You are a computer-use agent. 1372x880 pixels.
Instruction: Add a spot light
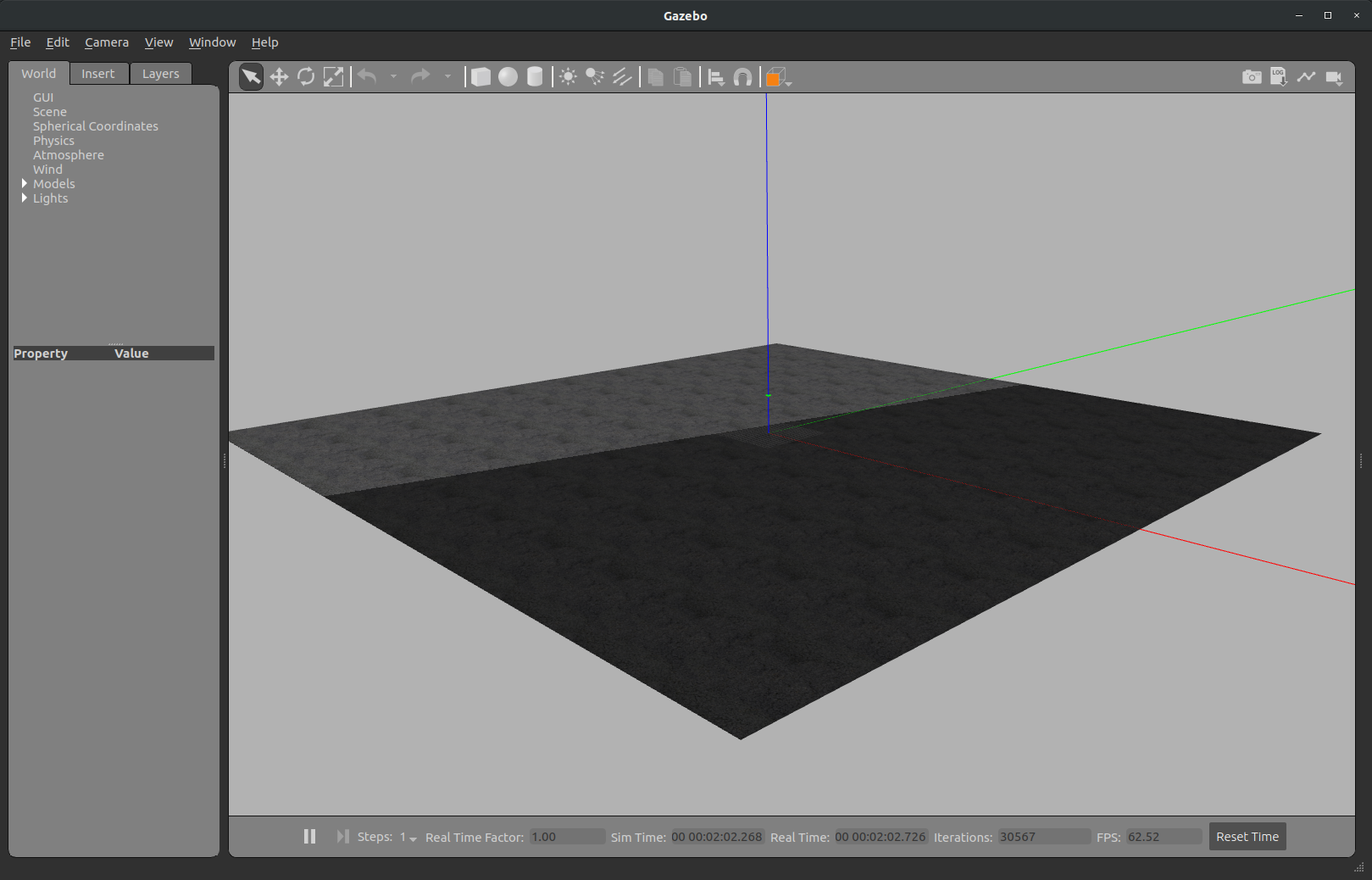[x=595, y=77]
